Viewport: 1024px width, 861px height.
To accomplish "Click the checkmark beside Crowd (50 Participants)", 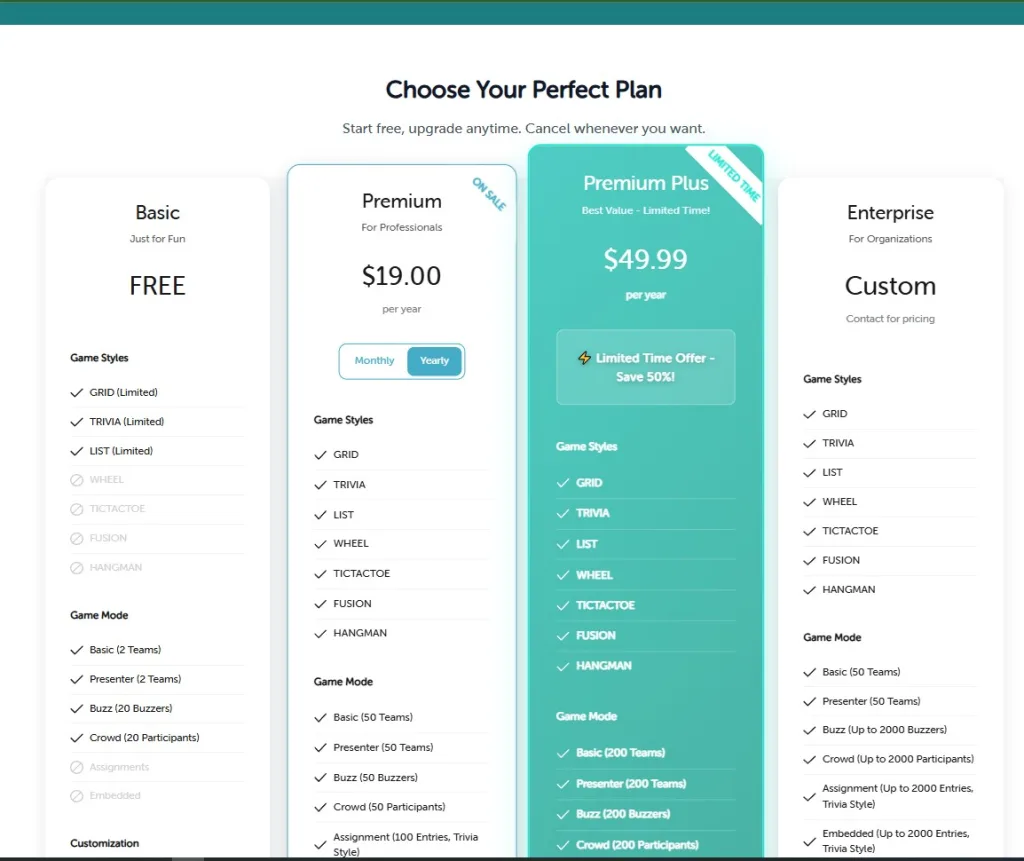I will (321, 807).
